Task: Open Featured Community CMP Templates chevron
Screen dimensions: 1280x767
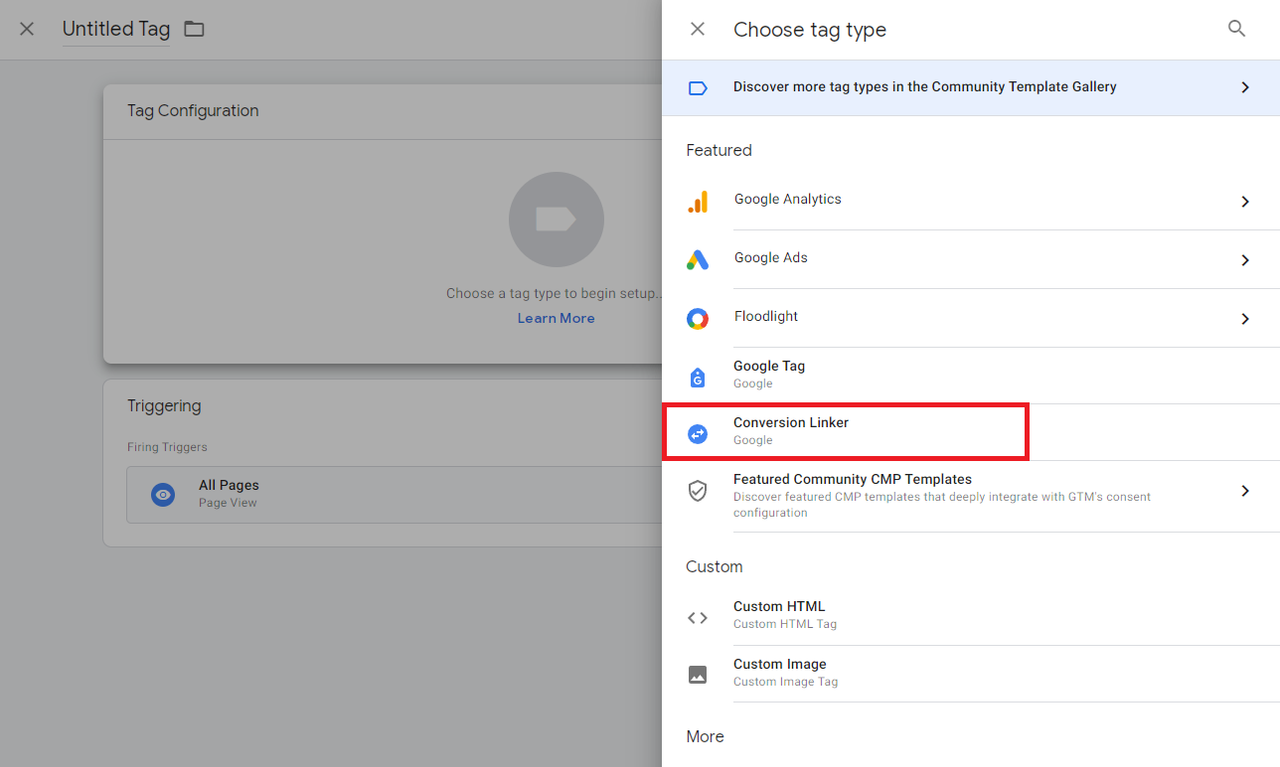Action: [1245, 491]
